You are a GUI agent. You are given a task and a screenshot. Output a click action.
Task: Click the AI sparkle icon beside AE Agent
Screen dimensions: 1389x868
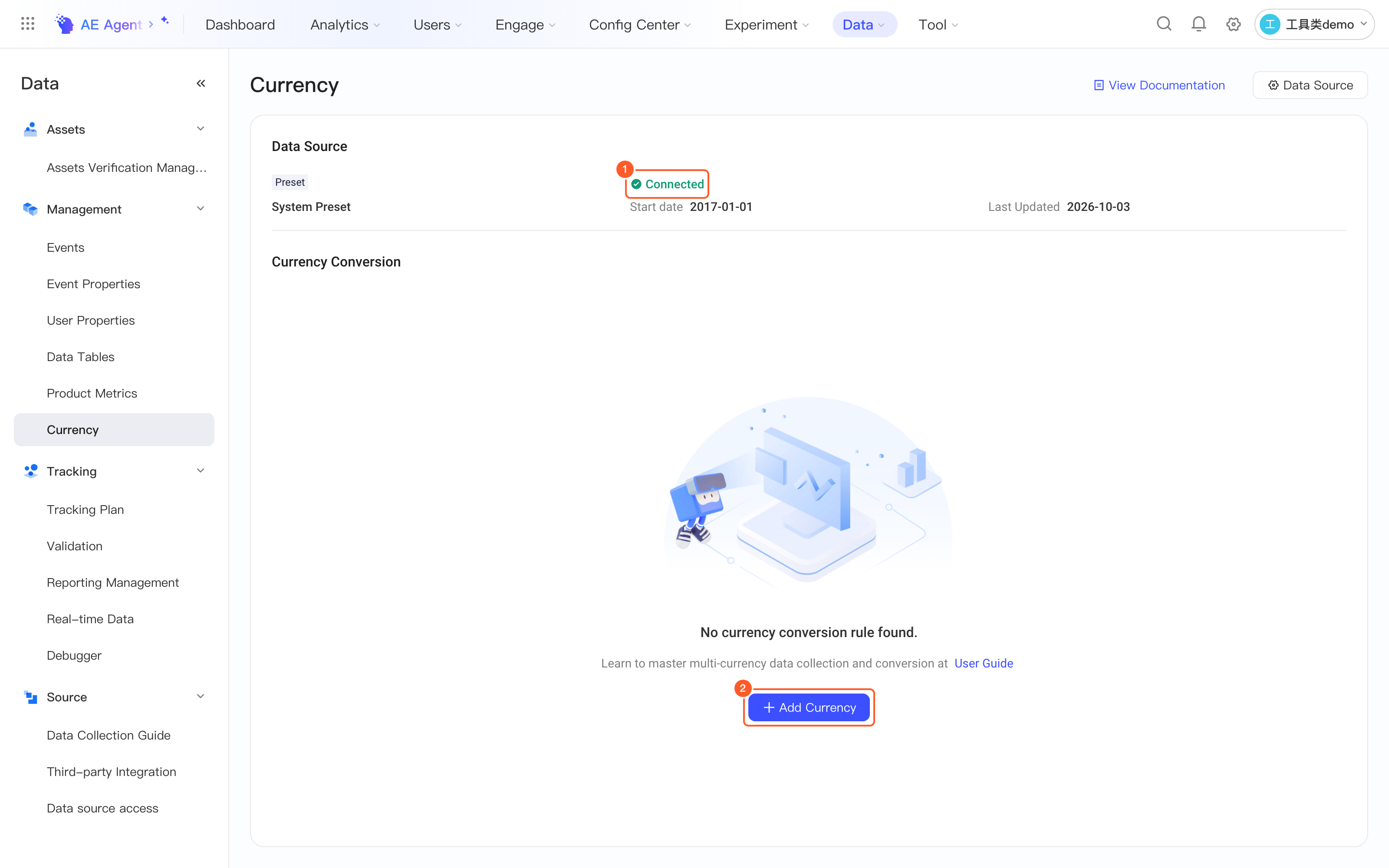click(x=165, y=21)
